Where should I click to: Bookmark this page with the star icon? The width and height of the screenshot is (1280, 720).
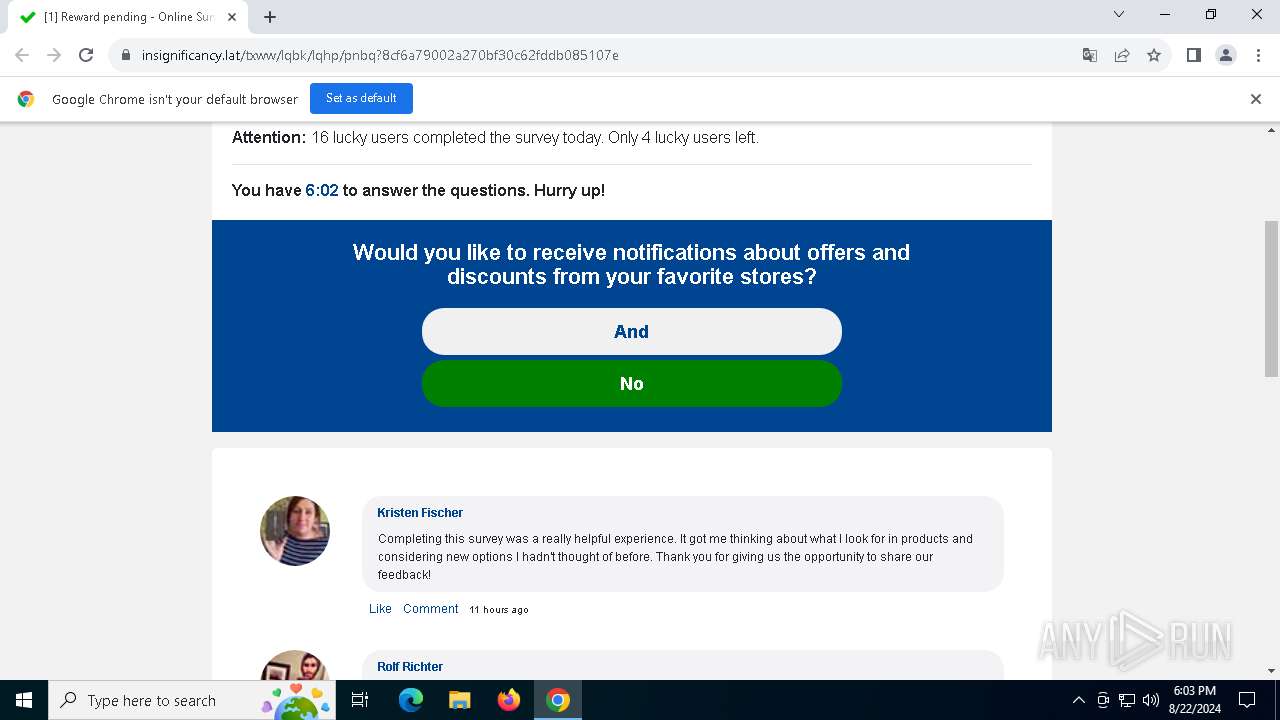1154,55
